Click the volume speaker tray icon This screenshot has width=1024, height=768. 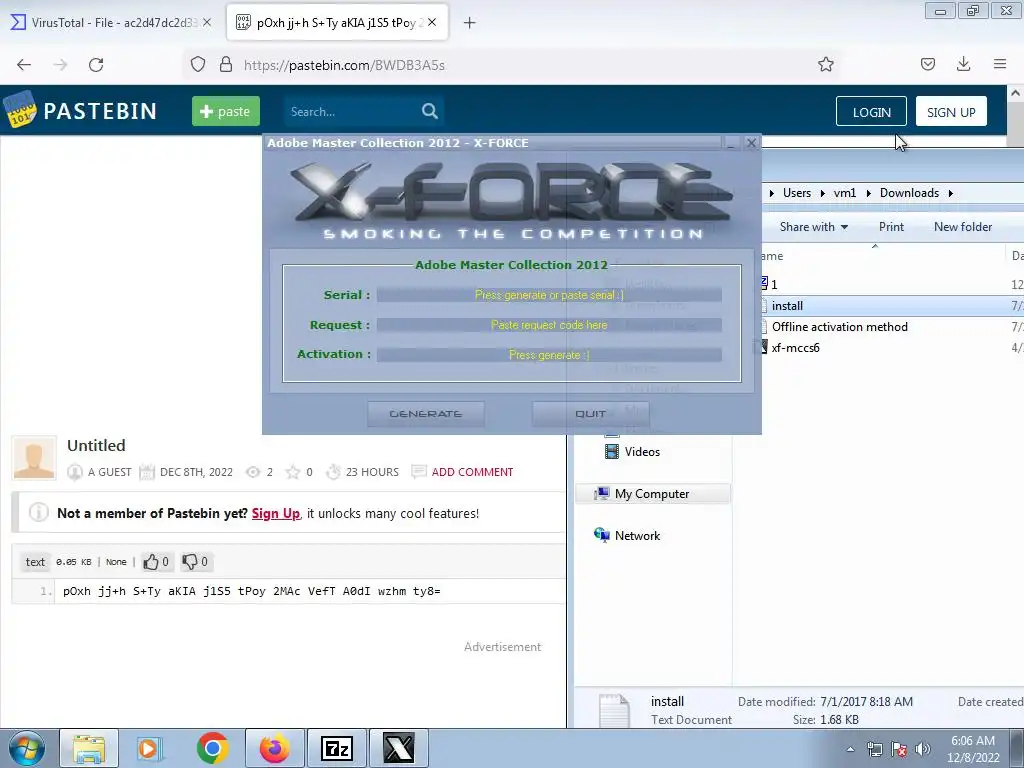click(x=922, y=749)
